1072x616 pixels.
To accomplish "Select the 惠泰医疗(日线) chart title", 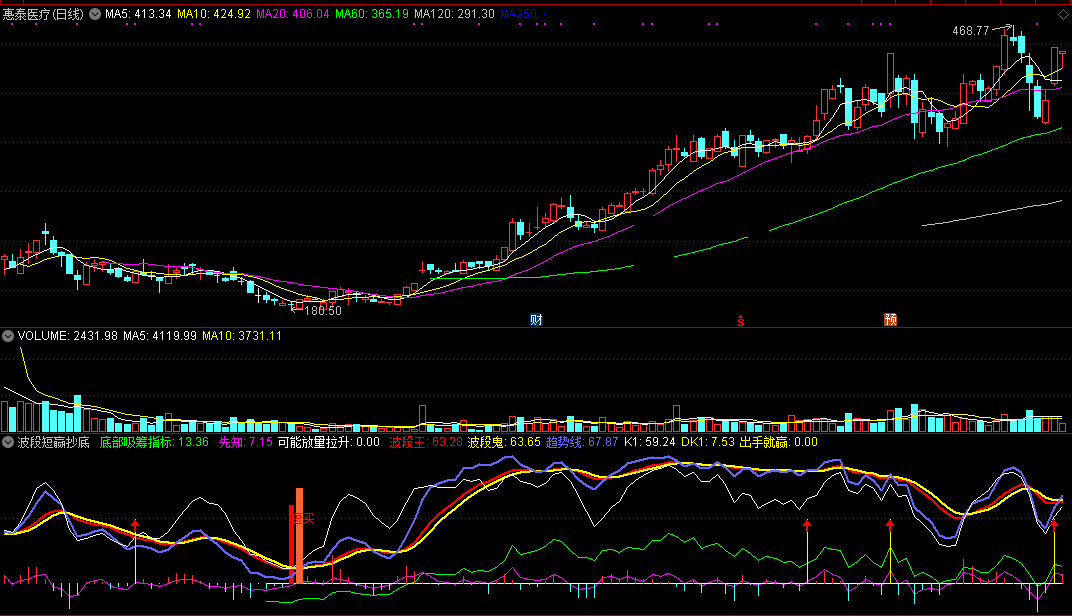I will (x=43, y=14).
